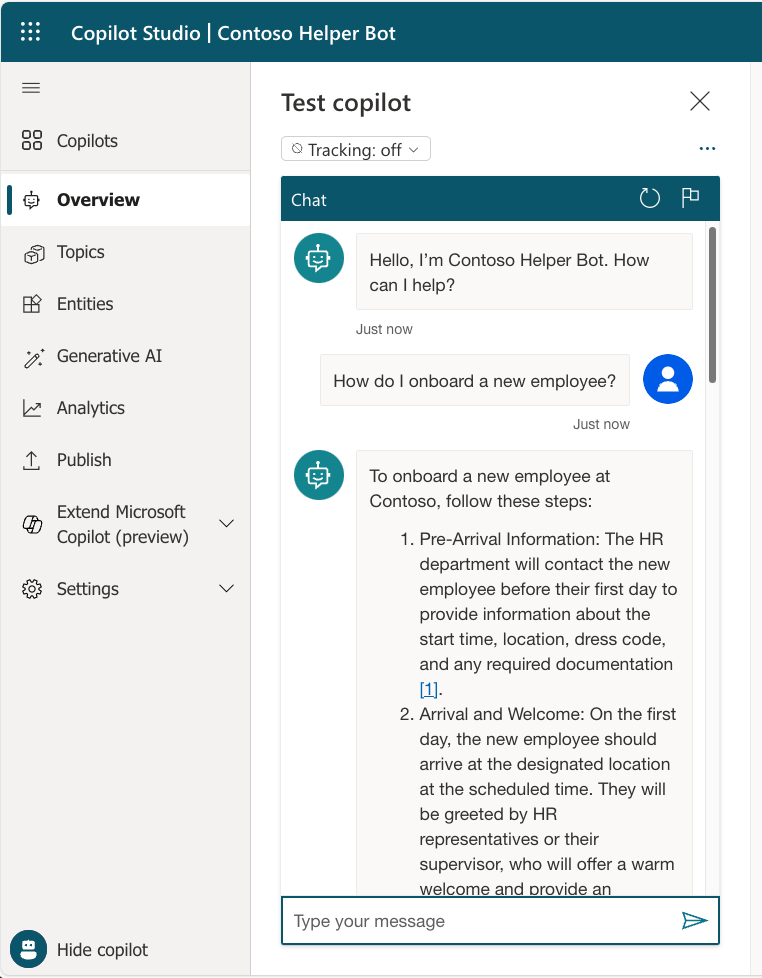
Task: Click the "How do I onboard a new employee?" message
Action: point(475,380)
